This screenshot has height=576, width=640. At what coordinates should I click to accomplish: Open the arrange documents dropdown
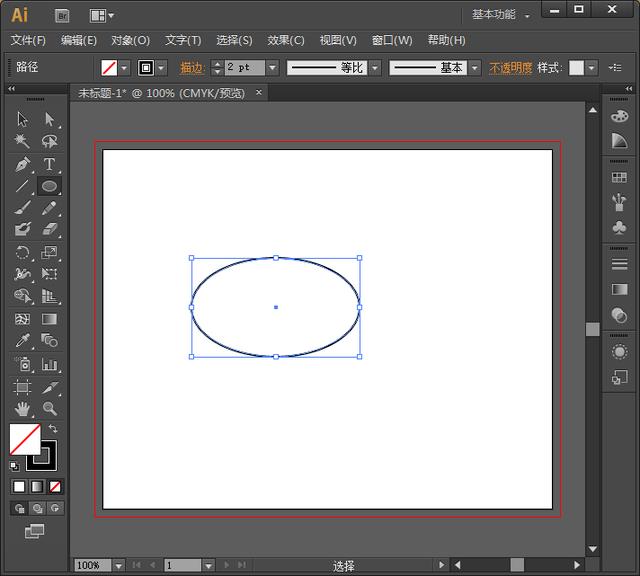102,16
